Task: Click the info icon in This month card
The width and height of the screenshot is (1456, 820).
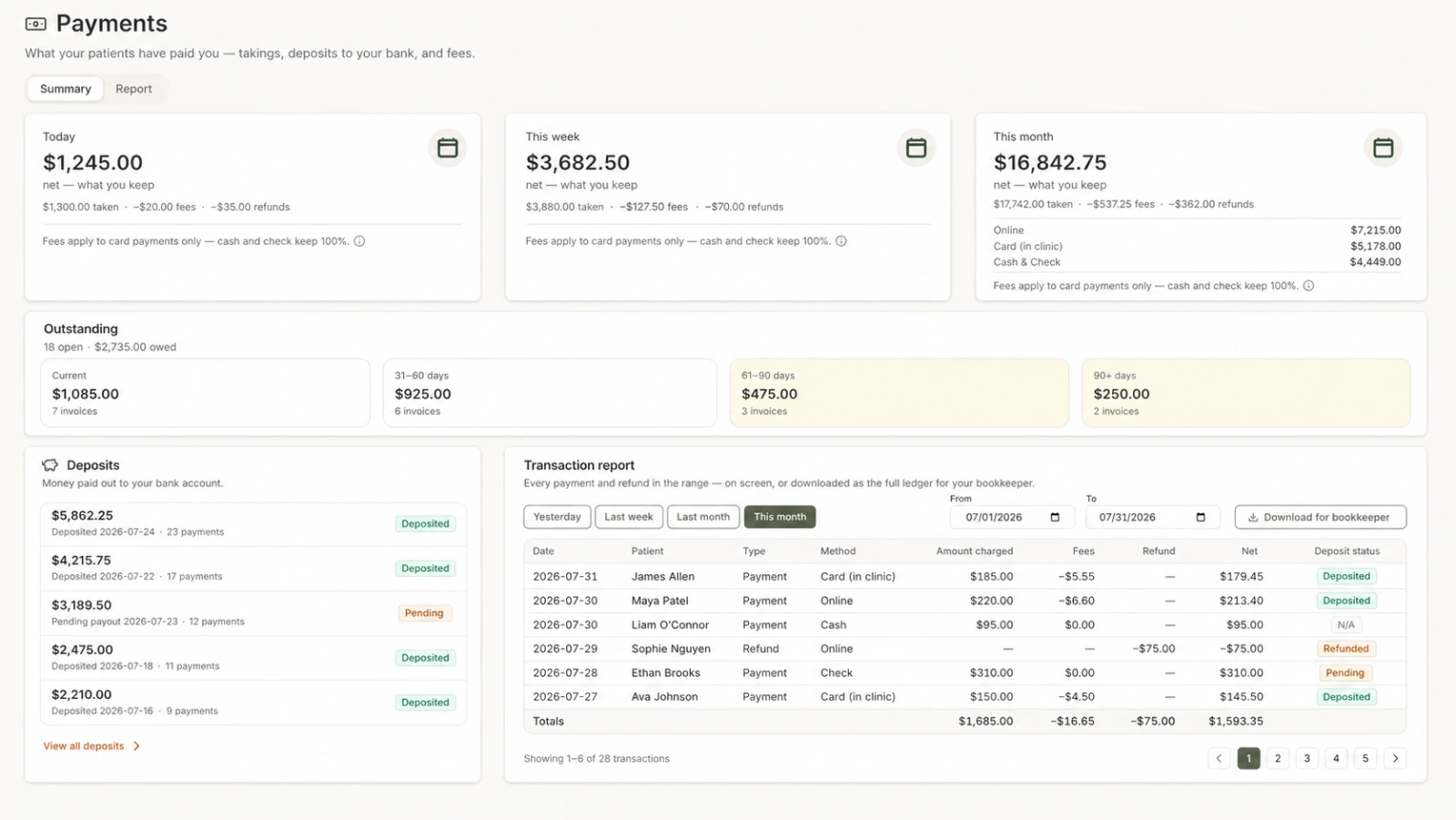Action: click(1309, 286)
